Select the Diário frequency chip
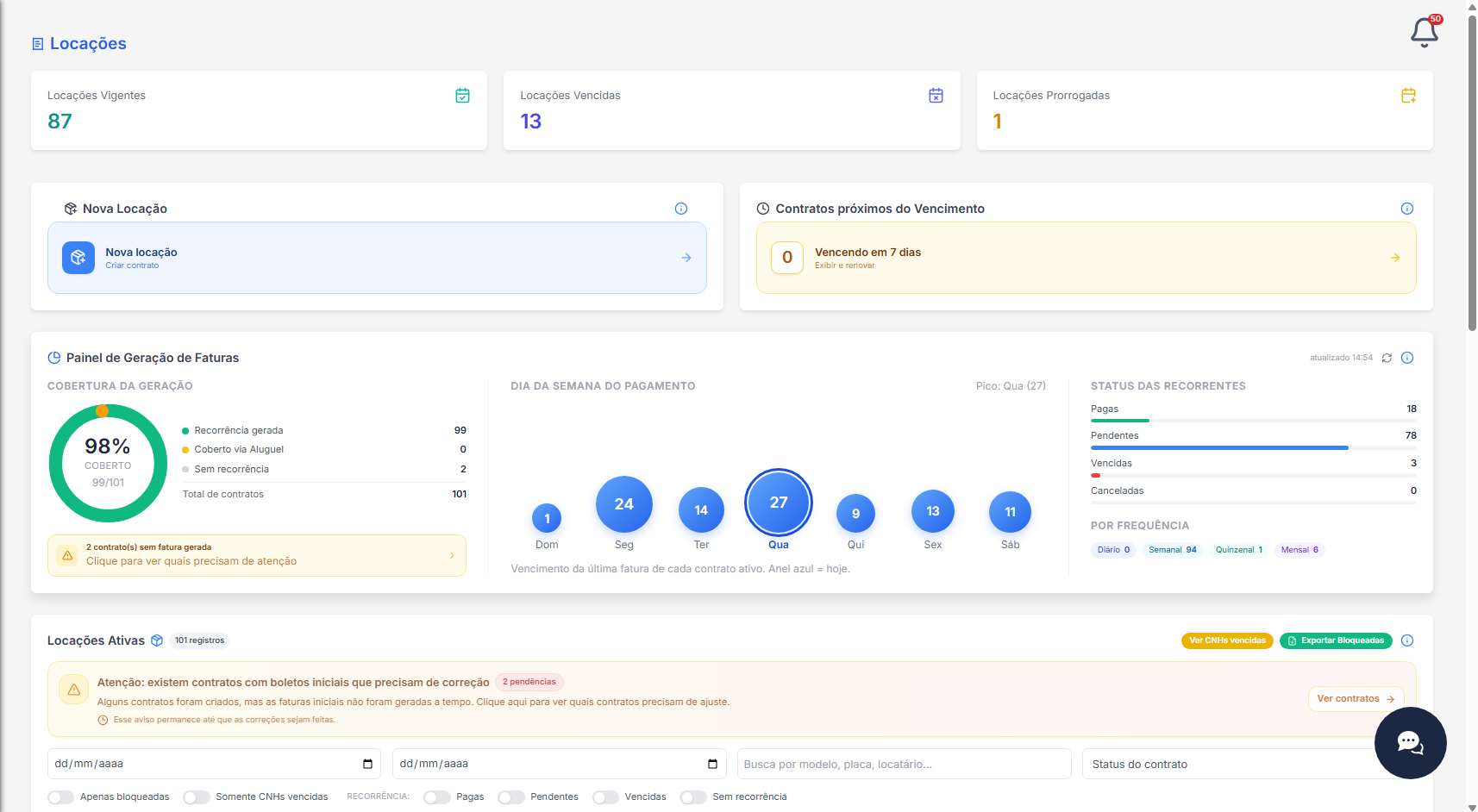The height and width of the screenshot is (812, 1478). pyautogui.click(x=1114, y=550)
